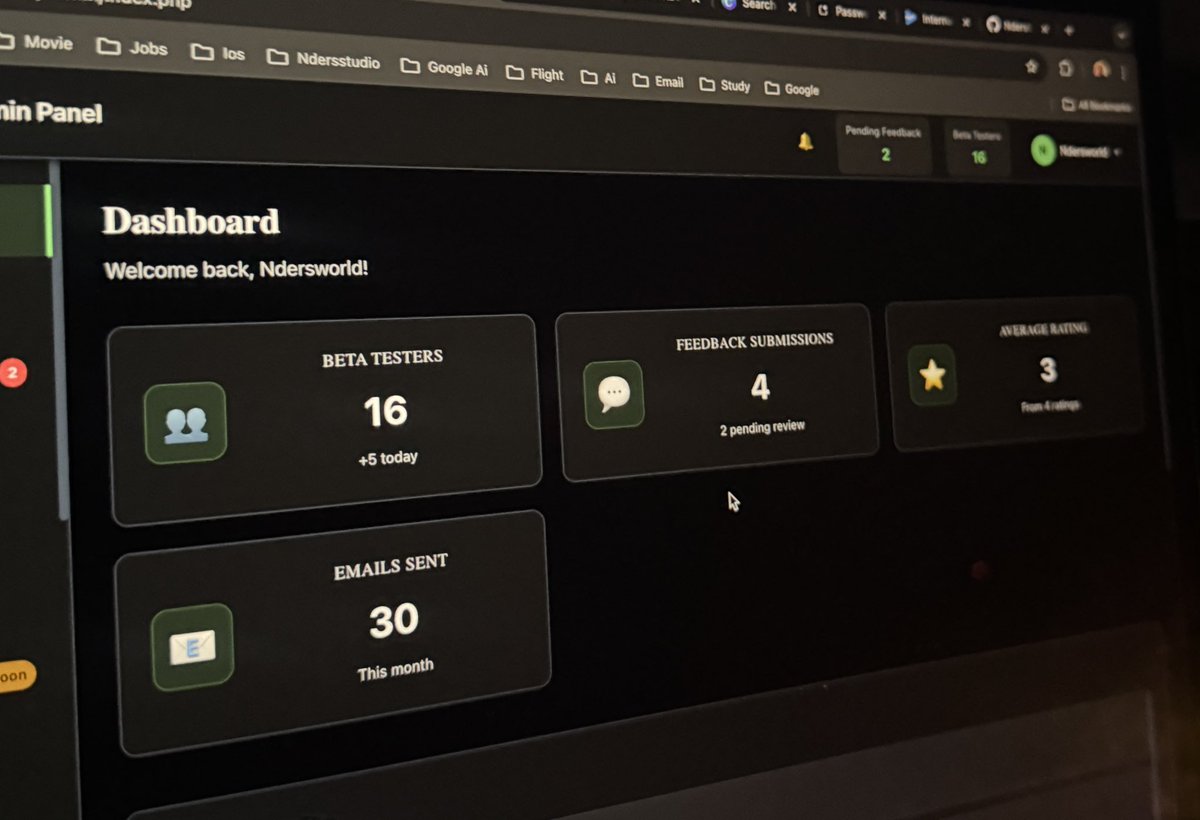Close the Passw... browser tab
The height and width of the screenshot is (820, 1200).
[x=882, y=15]
